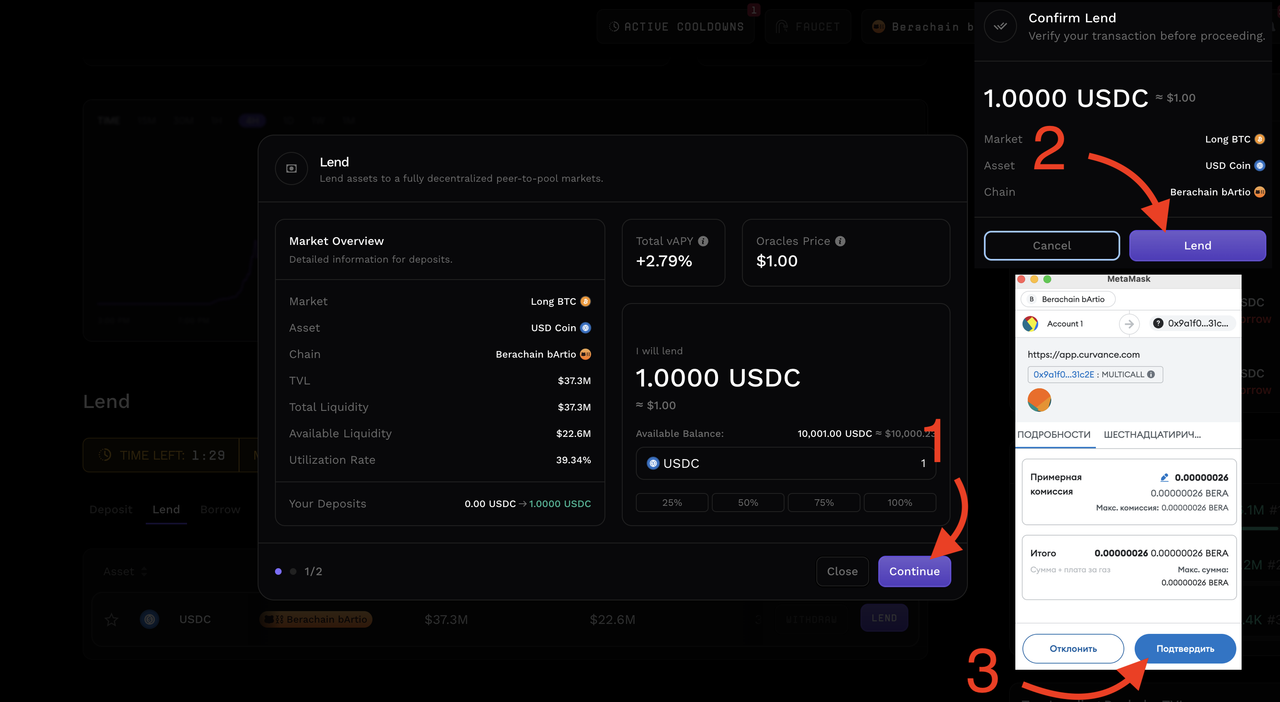Click the TIME LEFT 1:29 timer badge
The height and width of the screenshot is (702, 1280).
[x=163, y=455]
